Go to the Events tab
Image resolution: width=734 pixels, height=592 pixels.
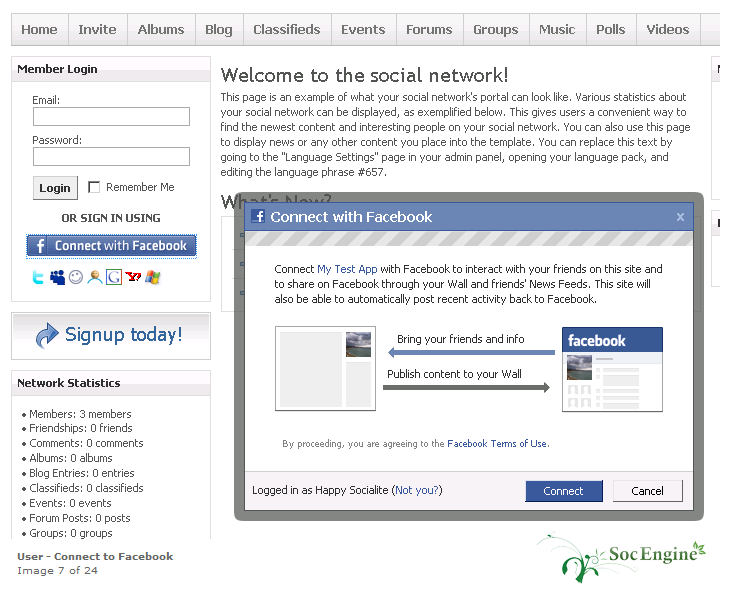click(363, 29)
